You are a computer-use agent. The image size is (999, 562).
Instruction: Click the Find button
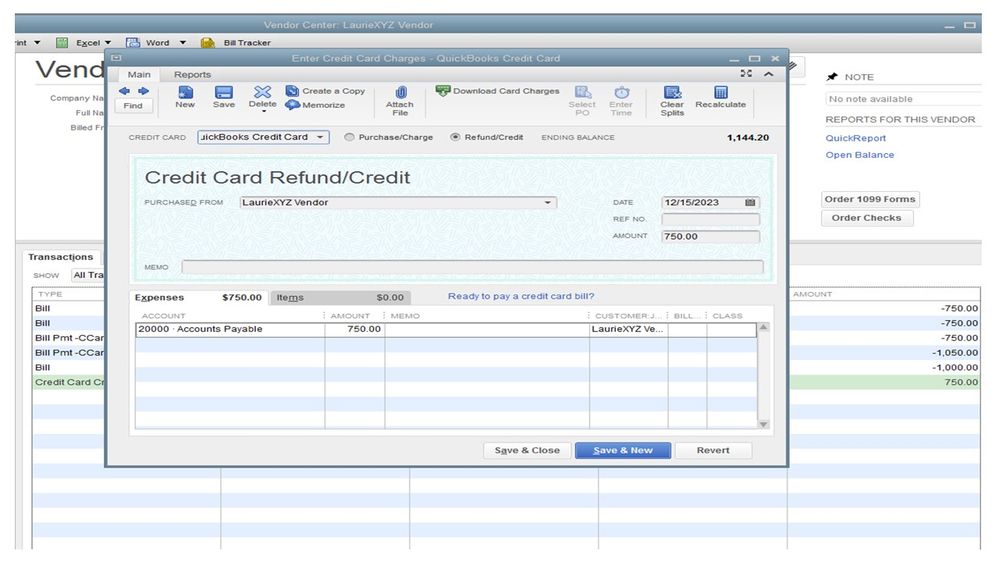pos(133,106)
